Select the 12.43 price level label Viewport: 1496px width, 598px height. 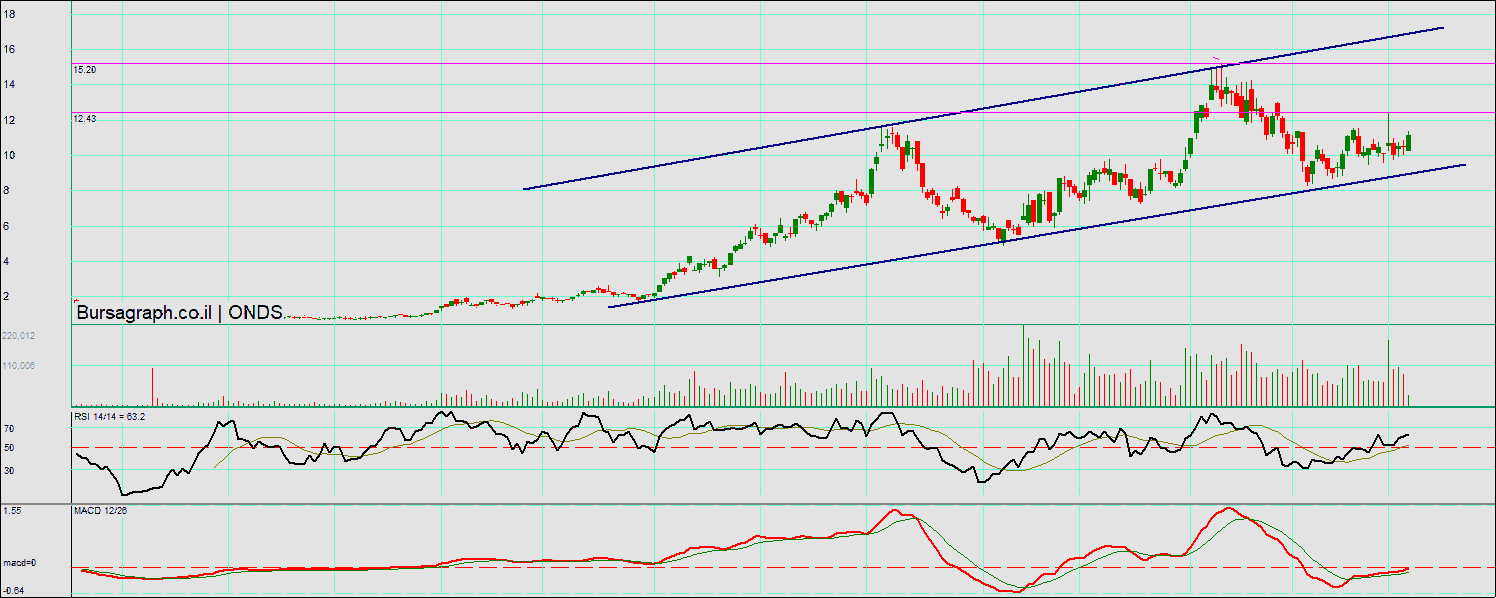point(84,119)
